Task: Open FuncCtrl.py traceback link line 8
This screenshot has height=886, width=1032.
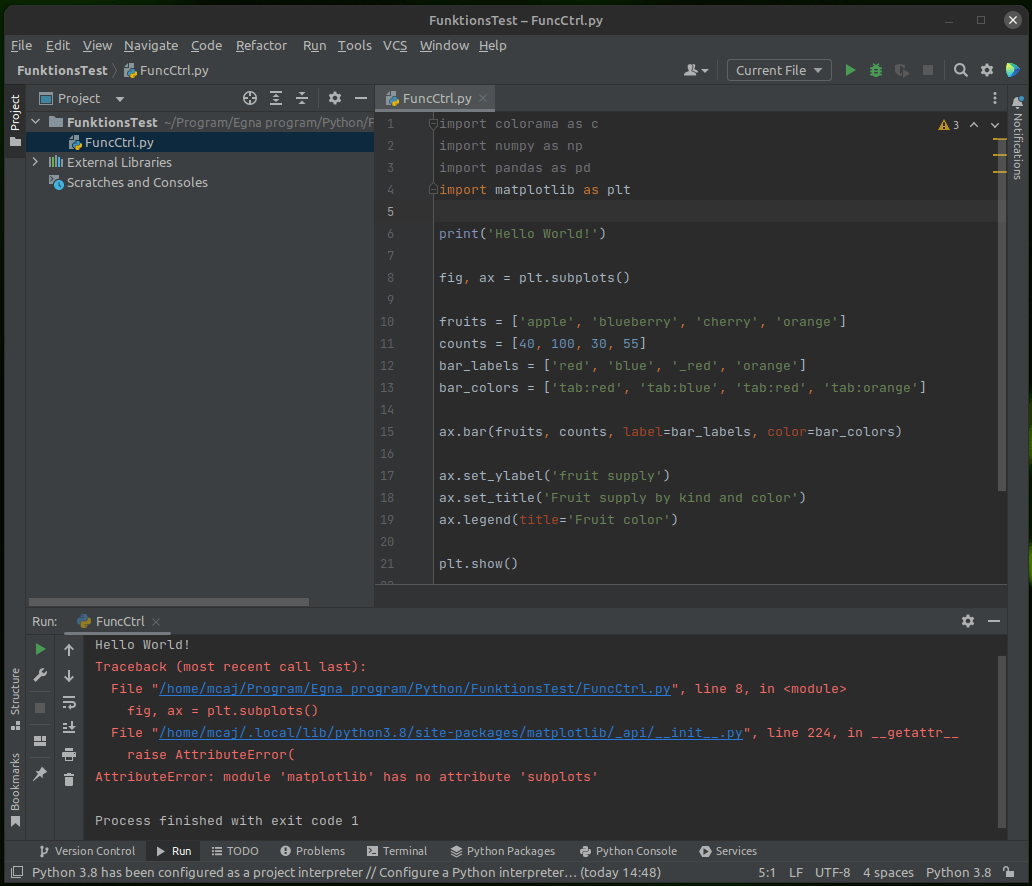Action: coord(415,689)
